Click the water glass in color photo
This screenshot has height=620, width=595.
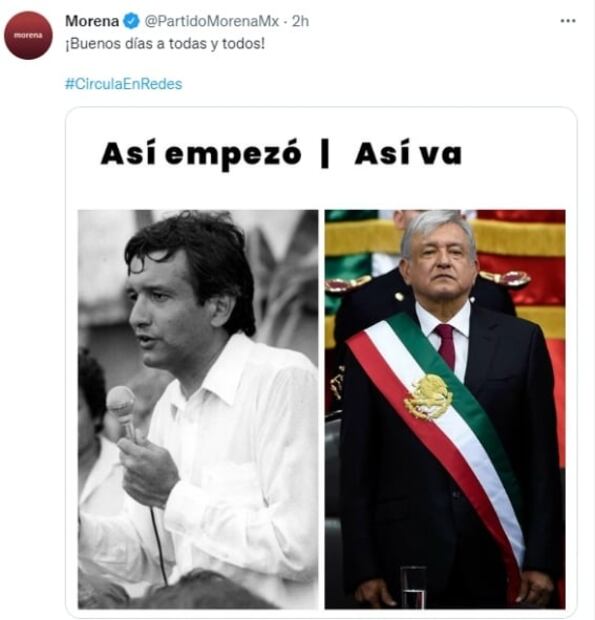pyautogui.click(x=413, y=588)
